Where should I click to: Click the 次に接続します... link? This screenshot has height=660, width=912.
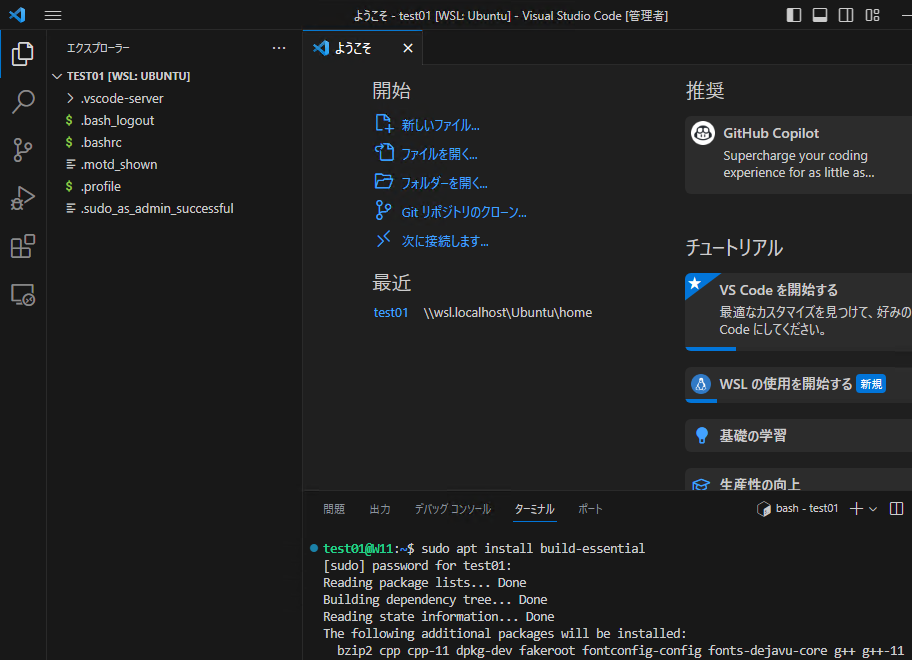point(445,241)
